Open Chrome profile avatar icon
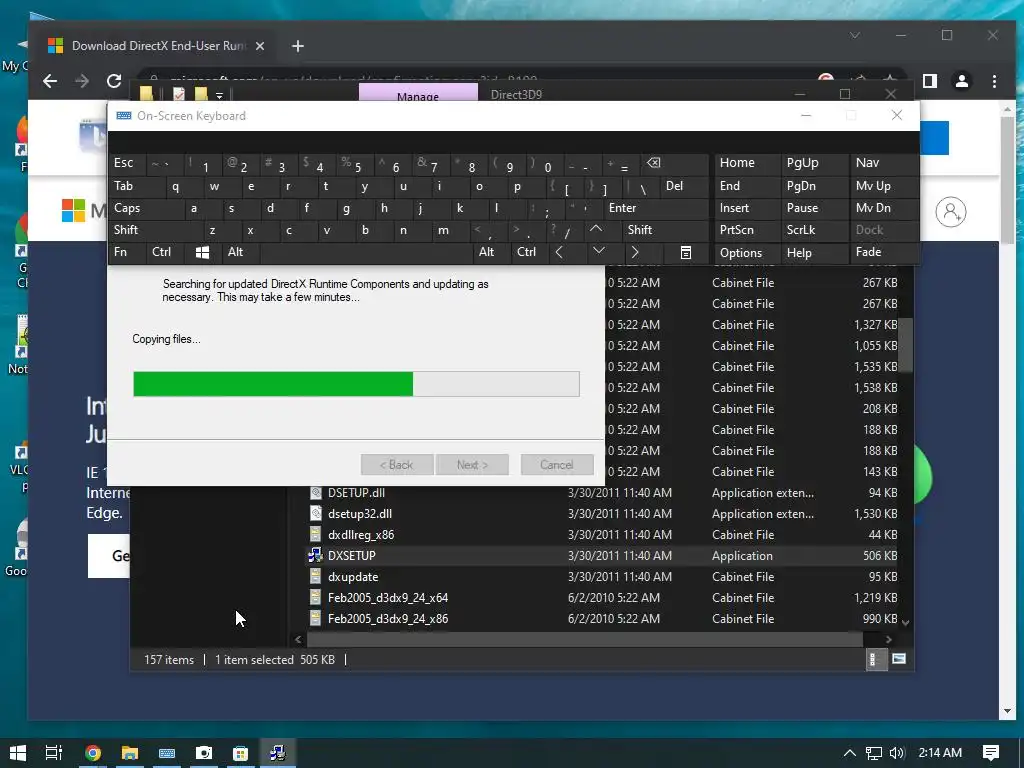 [961, 81]
